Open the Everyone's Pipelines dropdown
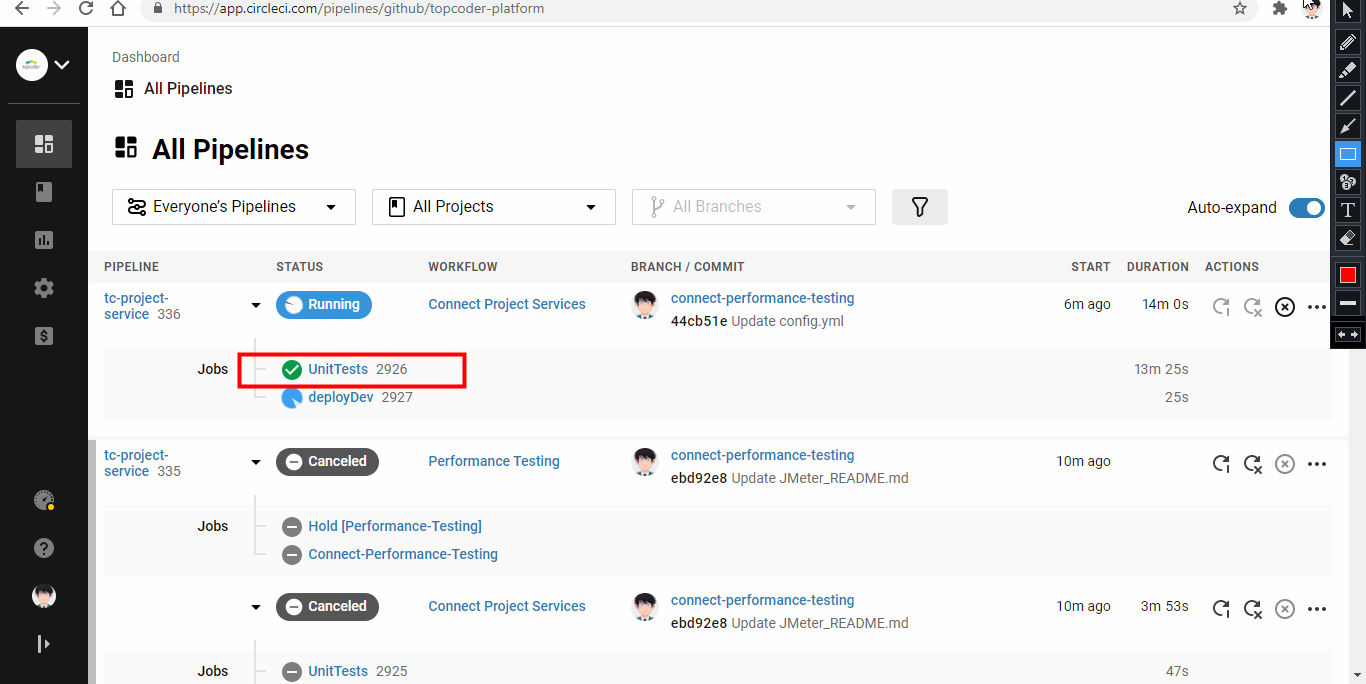 pos(234,207)
